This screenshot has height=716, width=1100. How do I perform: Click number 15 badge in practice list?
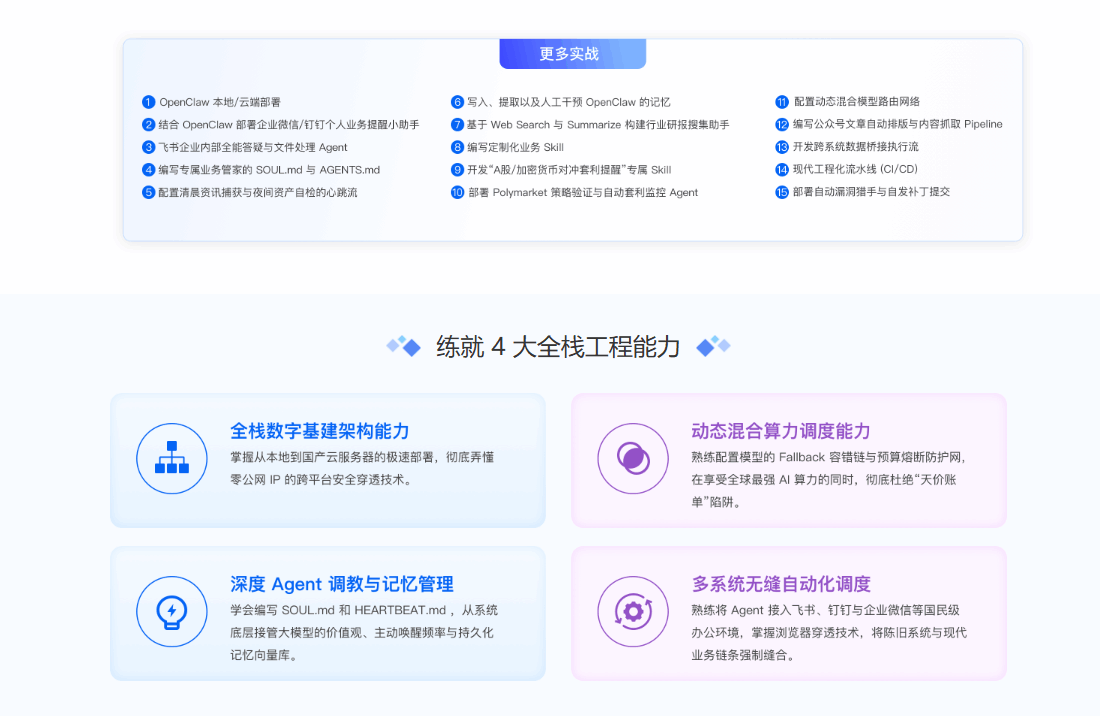click(x=782, y=192)
